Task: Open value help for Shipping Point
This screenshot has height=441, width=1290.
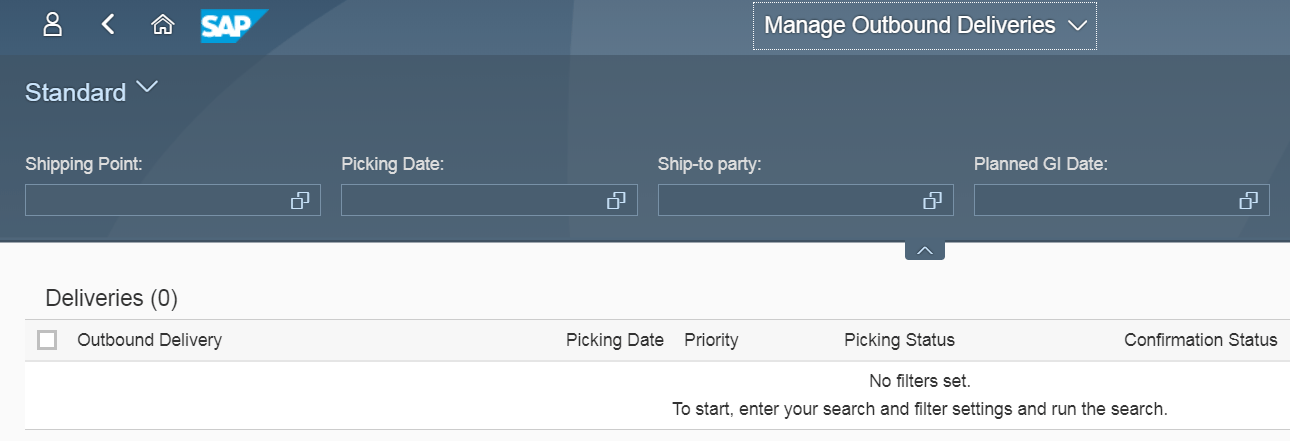Action: pos(300,201)
